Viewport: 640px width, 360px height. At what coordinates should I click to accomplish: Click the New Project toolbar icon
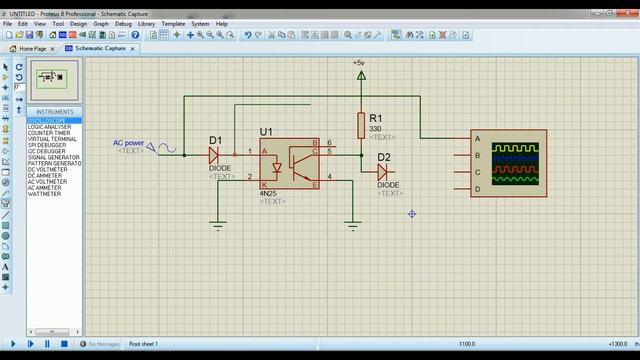tap(9, 35)
